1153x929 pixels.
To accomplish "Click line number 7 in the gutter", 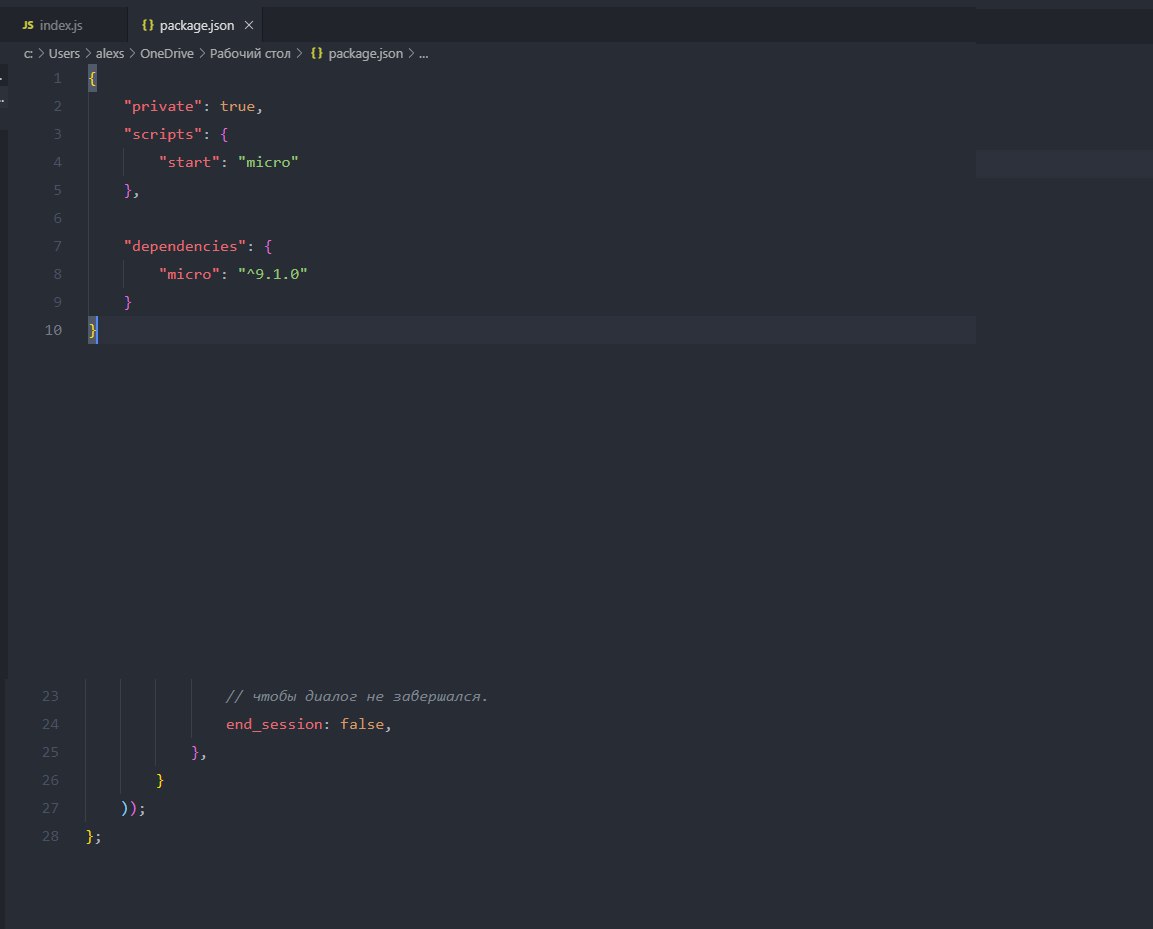I will (x=57, y=246).
